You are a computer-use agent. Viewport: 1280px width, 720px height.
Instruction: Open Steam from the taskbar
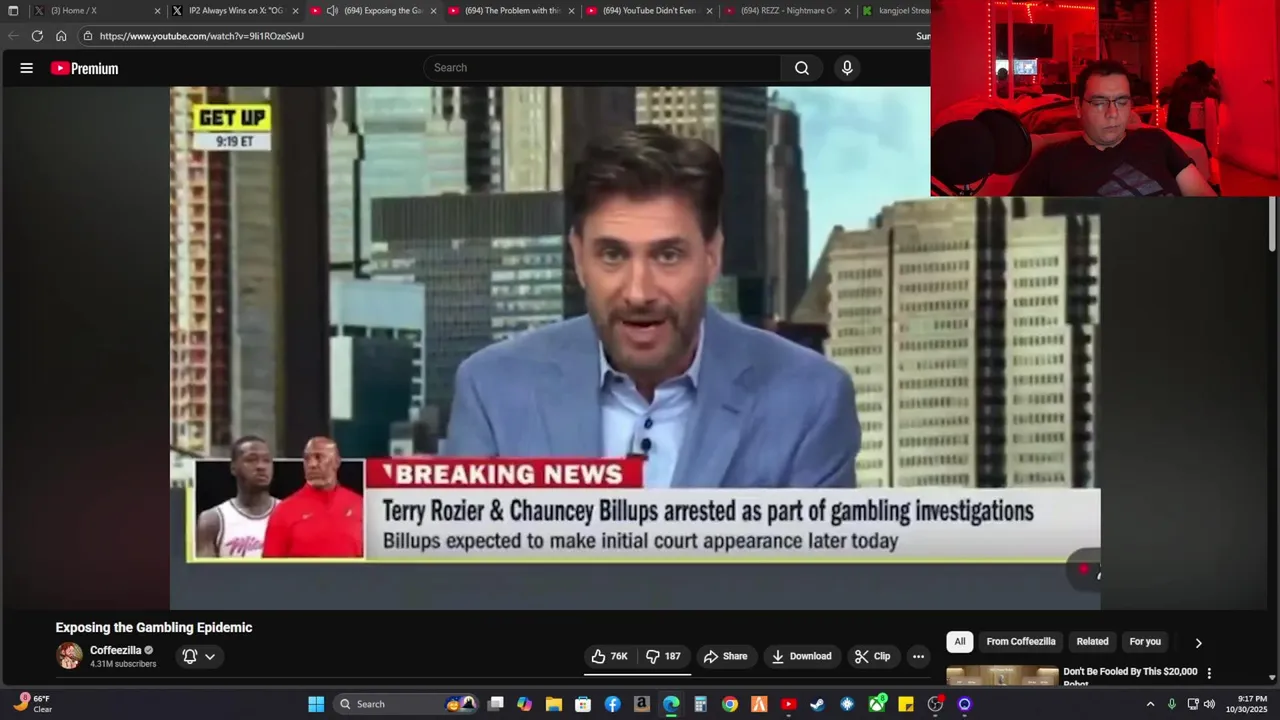(x=818, y=704)
